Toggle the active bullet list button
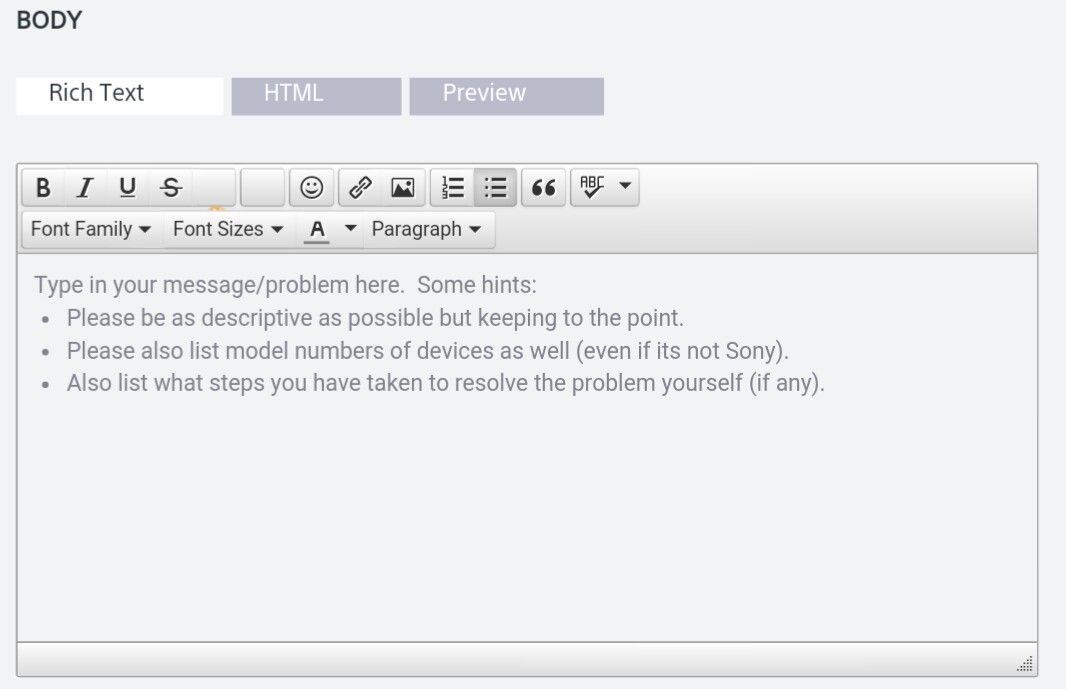This screenshot has height=689, width=1066. coord(495,188)
